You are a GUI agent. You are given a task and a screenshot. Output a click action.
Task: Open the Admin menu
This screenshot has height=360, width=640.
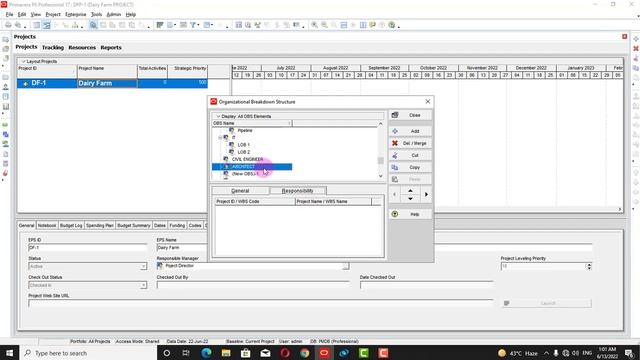click(113, 14)
